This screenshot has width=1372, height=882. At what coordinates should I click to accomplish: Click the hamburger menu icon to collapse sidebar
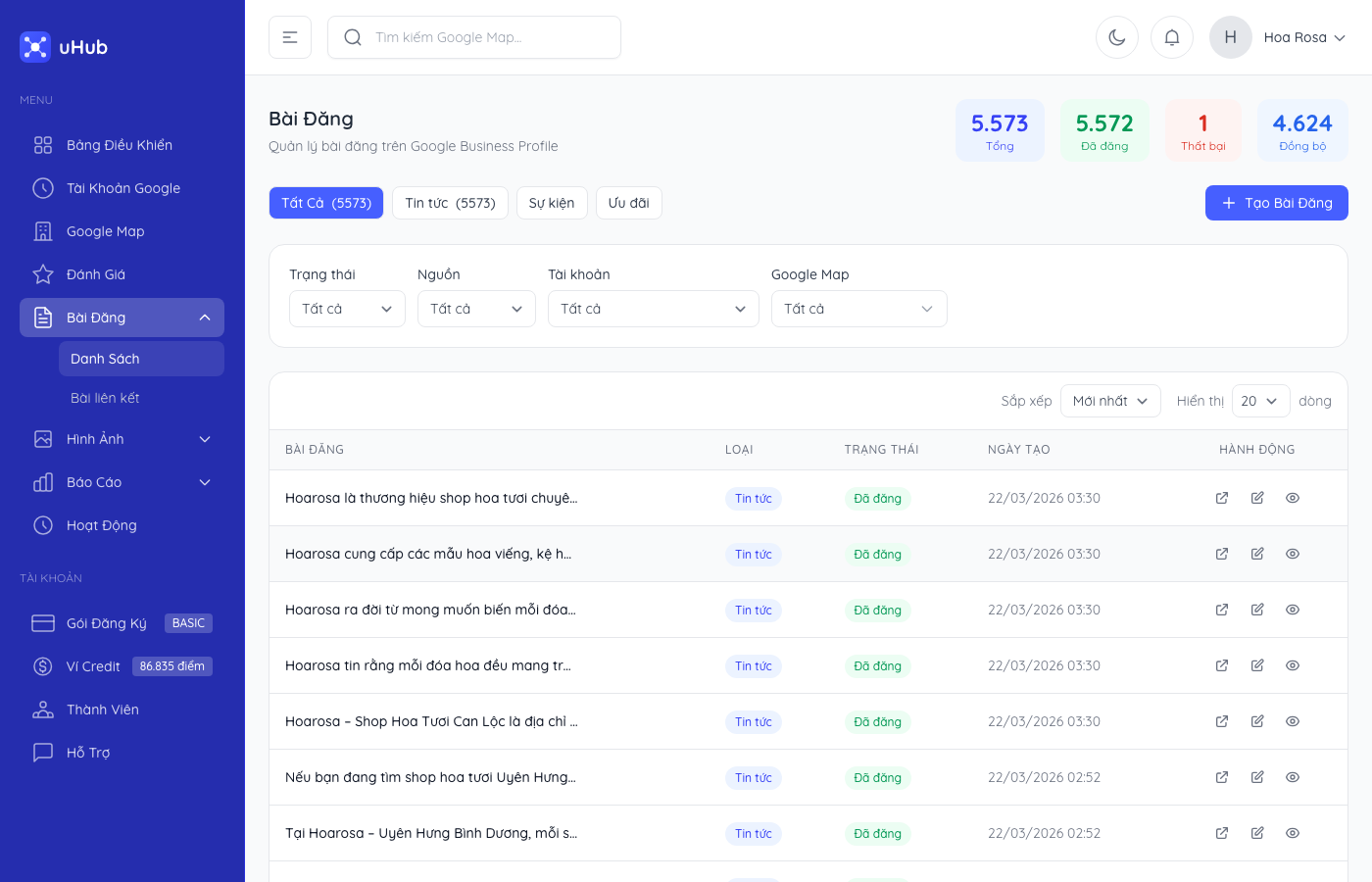coord(290,37)
